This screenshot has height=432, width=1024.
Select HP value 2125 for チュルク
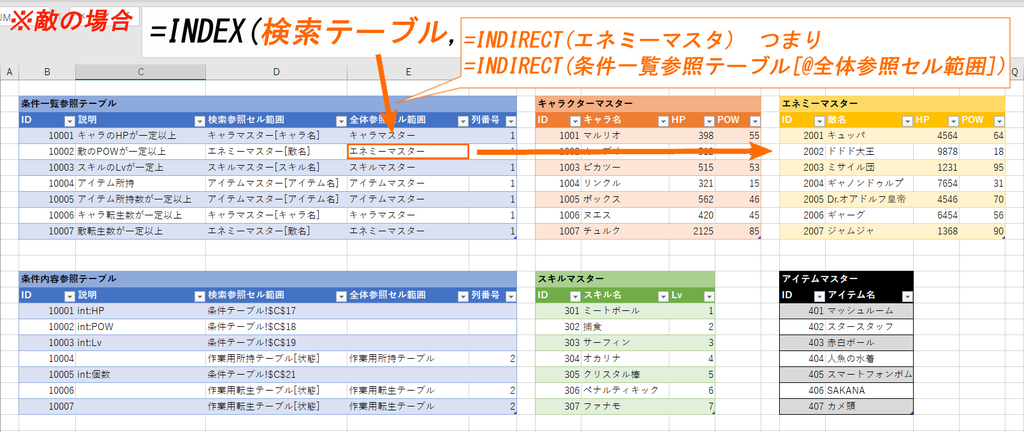pos(692,231)
